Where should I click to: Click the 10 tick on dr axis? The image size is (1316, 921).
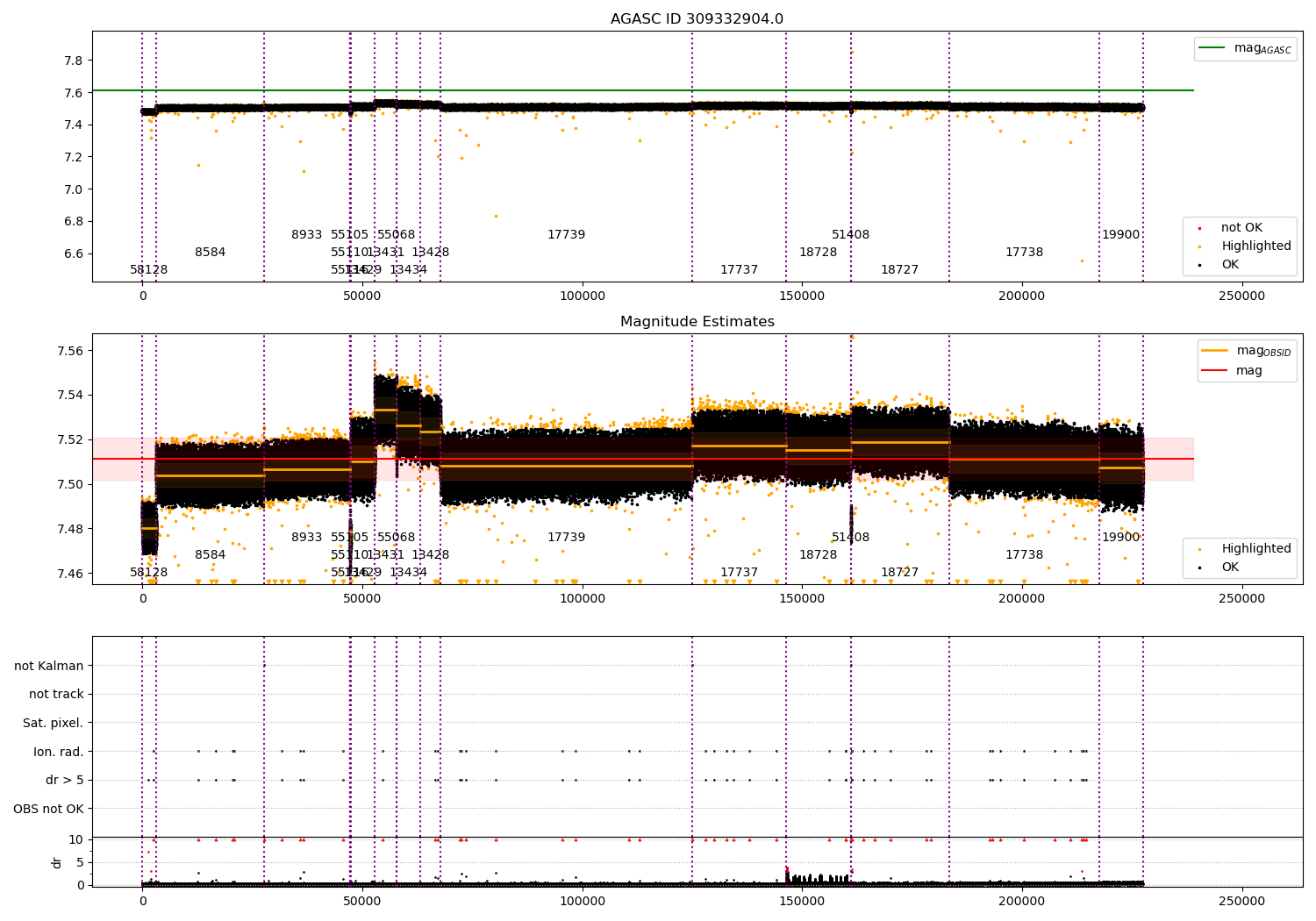pos(76,839)
